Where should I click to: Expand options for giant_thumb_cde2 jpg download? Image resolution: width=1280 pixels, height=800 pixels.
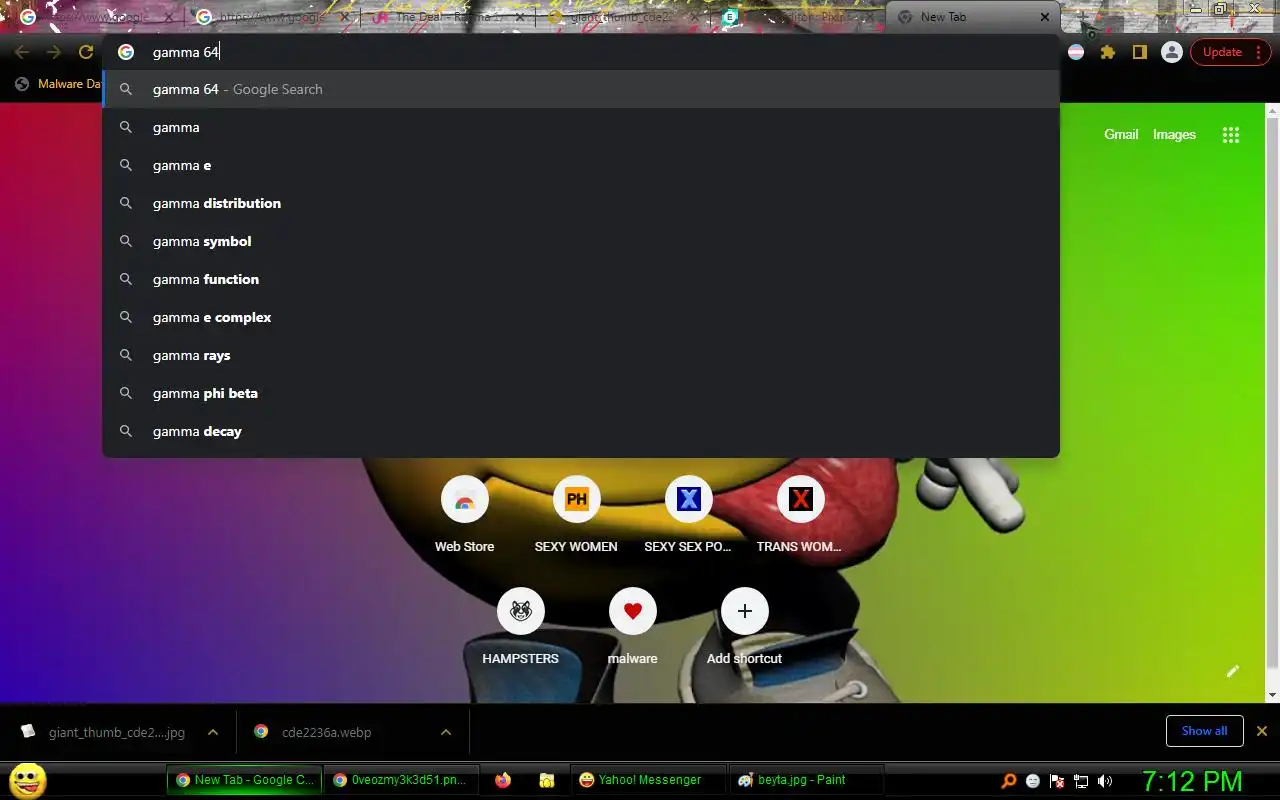(x=213, y=732)
